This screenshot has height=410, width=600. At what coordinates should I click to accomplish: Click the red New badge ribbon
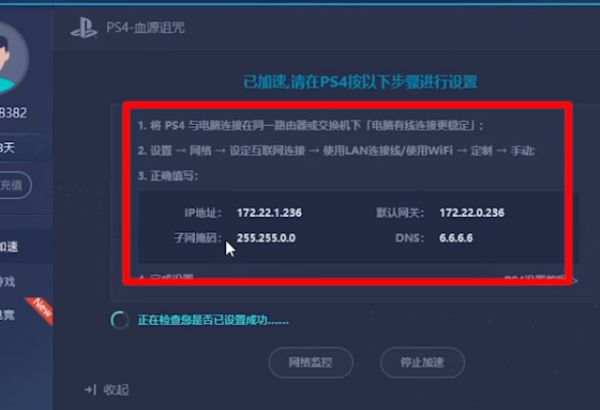(40, 310)
